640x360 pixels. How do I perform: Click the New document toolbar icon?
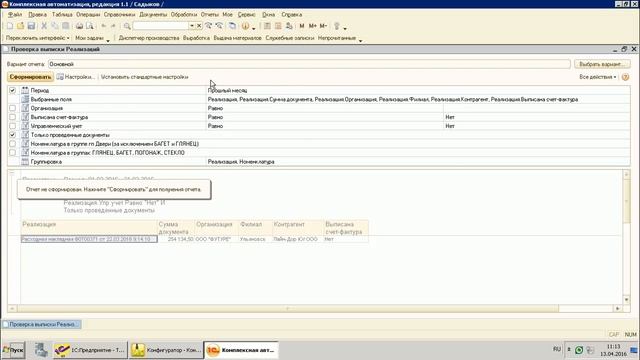(10, 26)
